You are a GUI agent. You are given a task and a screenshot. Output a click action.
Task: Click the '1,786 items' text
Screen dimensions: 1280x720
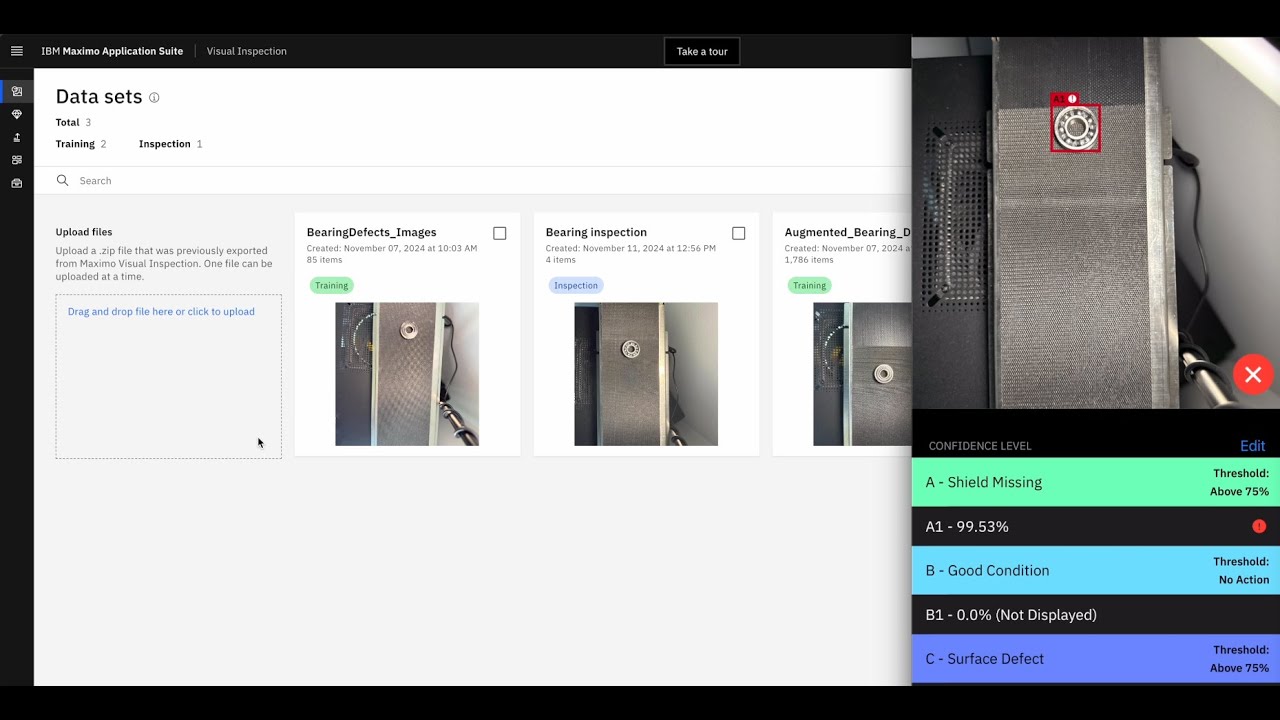811,260
